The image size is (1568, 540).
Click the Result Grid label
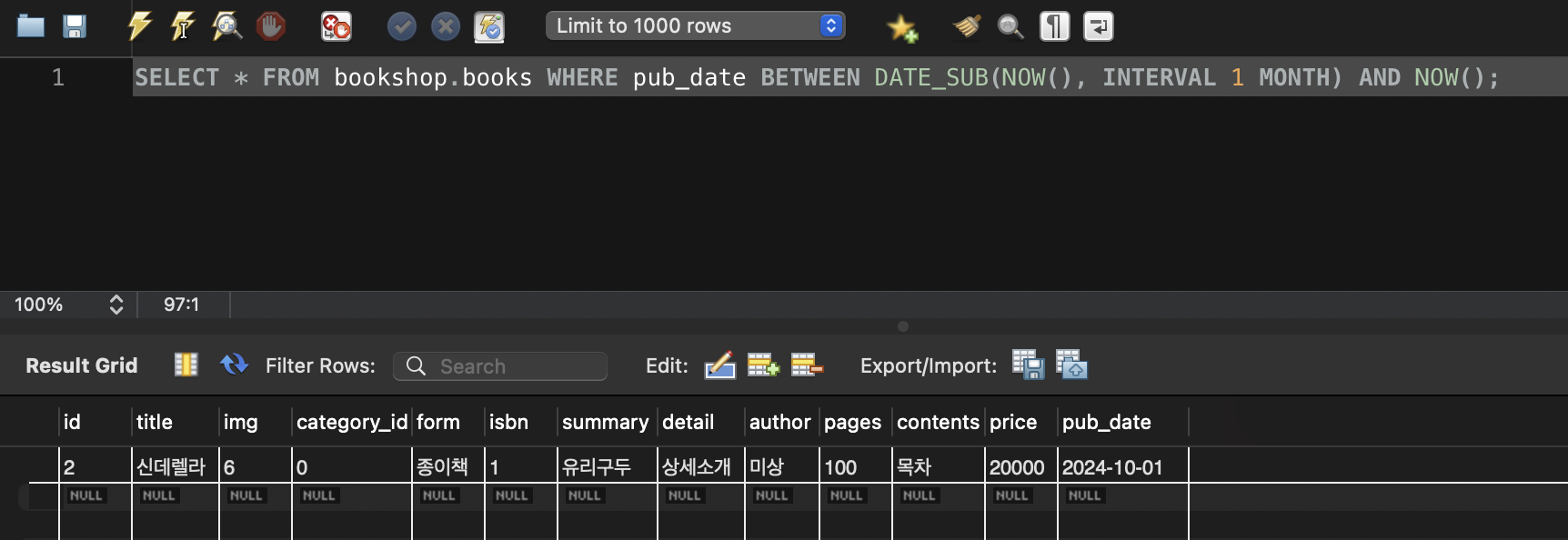(x=82, y=365)
